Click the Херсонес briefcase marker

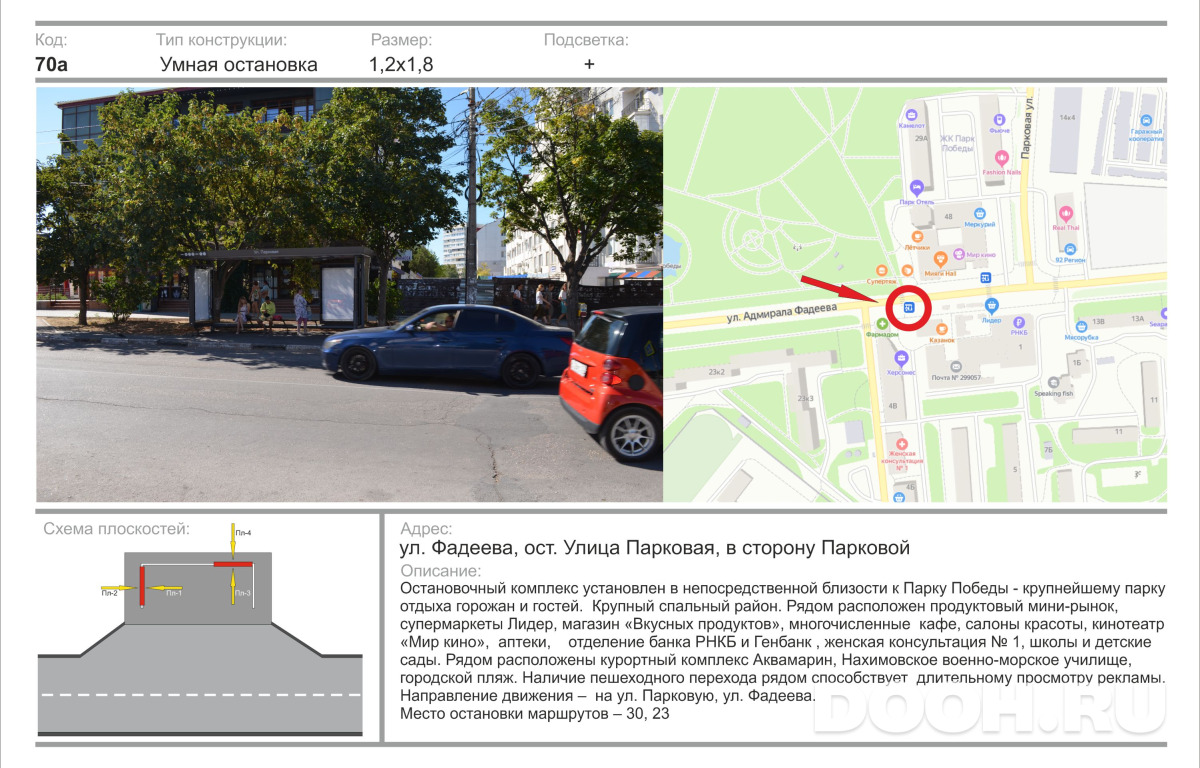tap(900, 357)
